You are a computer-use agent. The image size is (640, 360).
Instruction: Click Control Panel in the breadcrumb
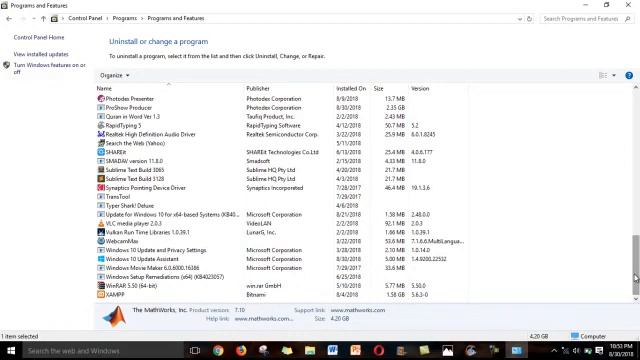[85, 18]
